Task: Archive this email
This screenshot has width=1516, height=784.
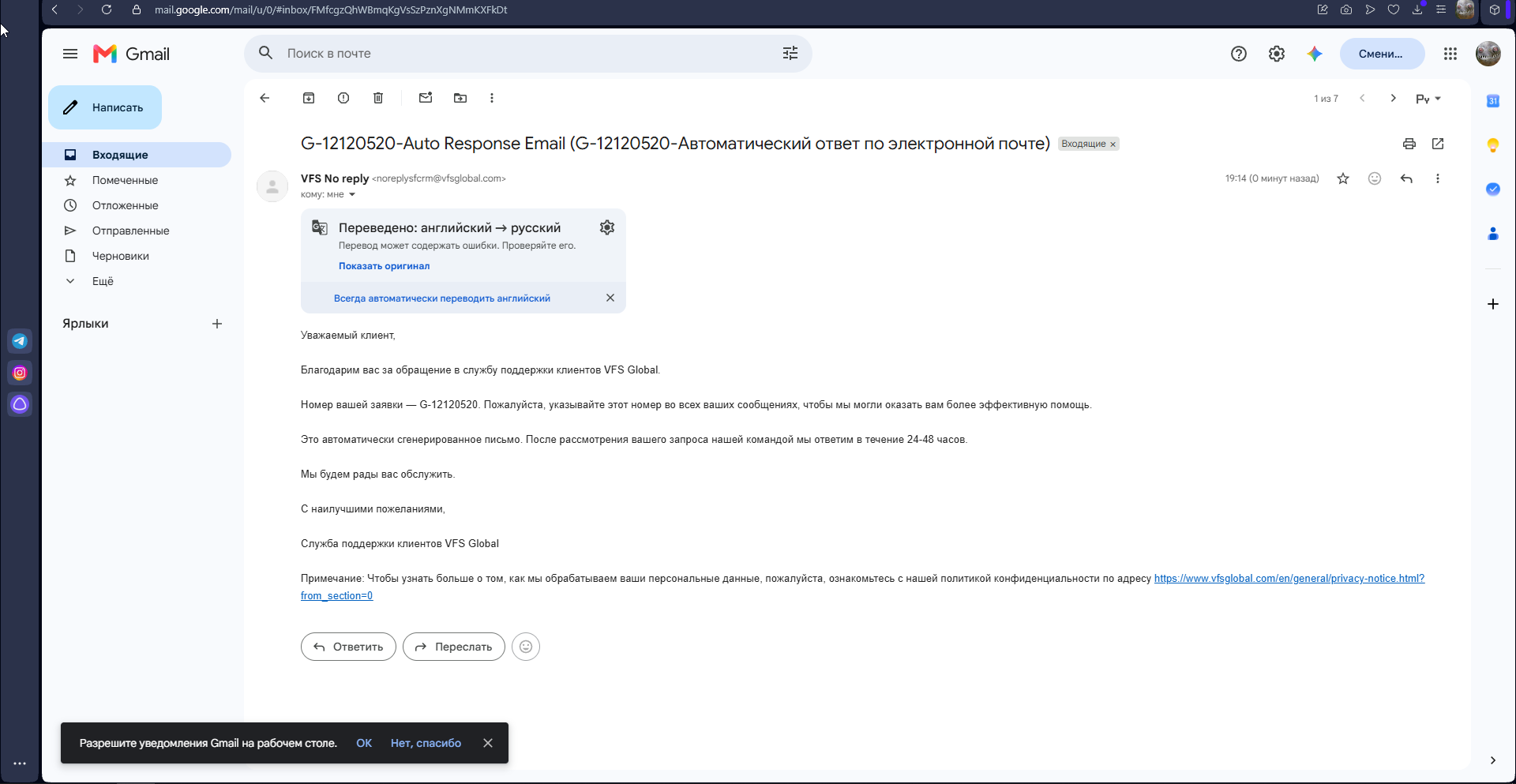Action: [x=309, y=98]
